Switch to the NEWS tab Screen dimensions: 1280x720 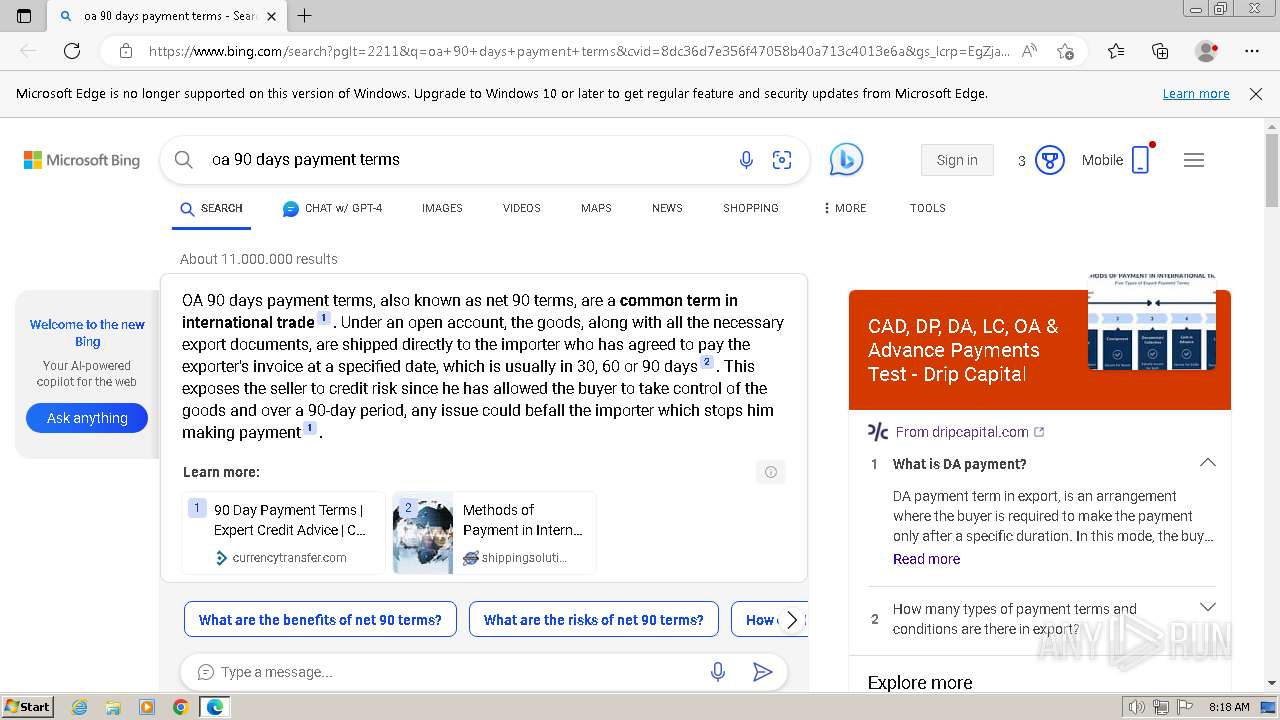pyautogui.click(x=667, y=208)
